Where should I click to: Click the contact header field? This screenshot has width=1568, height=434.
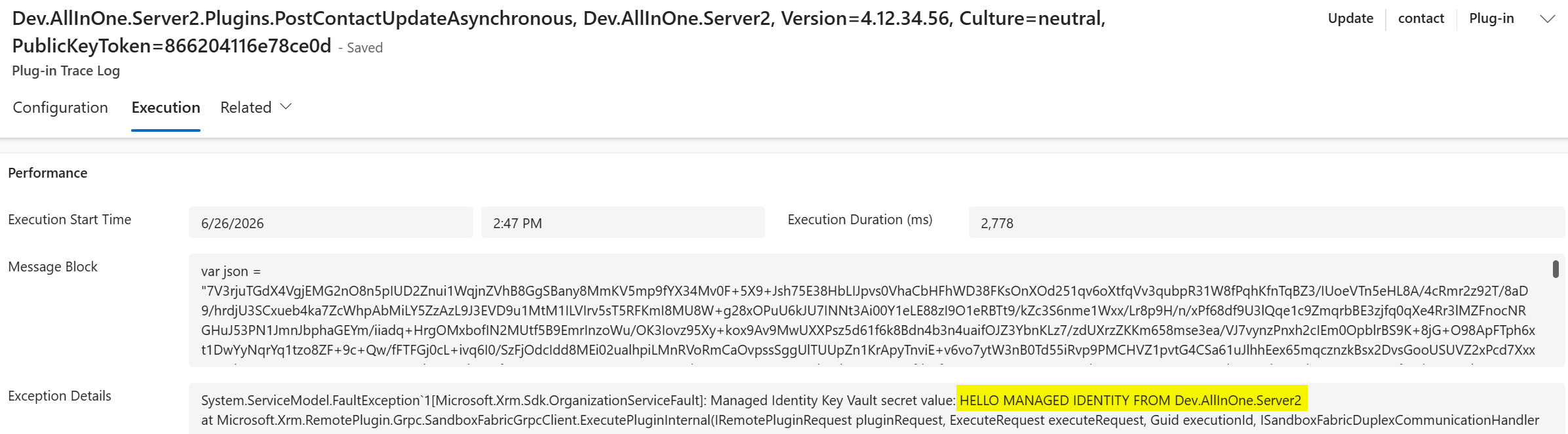[x=1421, y=18]
